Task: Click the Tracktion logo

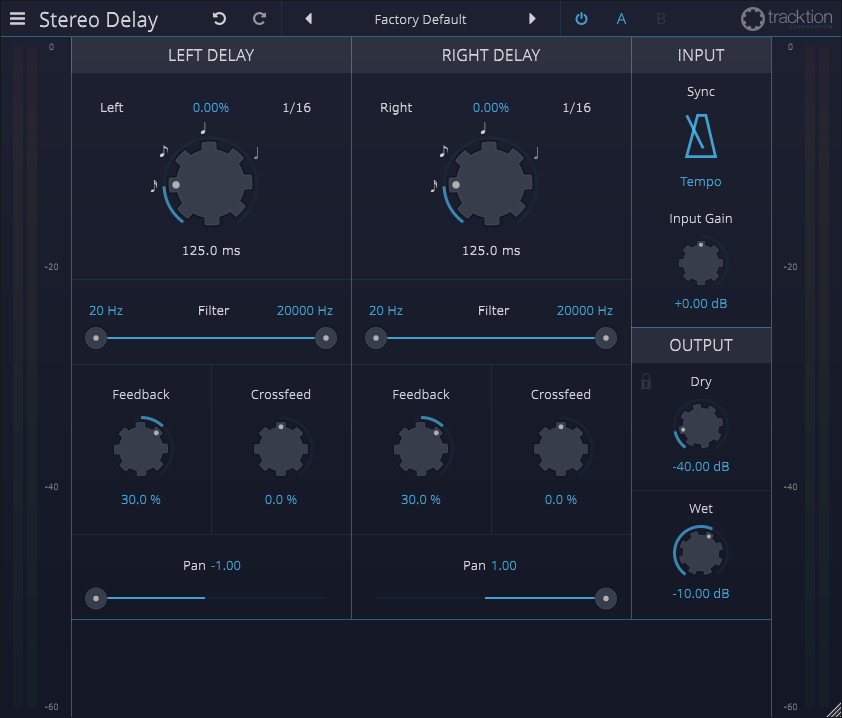Action: tap(786, 19)
